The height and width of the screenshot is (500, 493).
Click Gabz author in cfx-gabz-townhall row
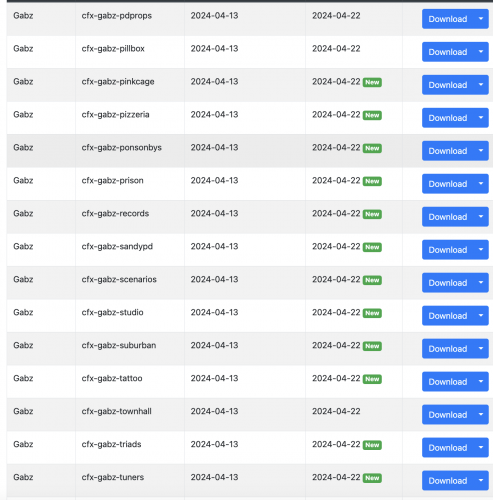(23, 412)
